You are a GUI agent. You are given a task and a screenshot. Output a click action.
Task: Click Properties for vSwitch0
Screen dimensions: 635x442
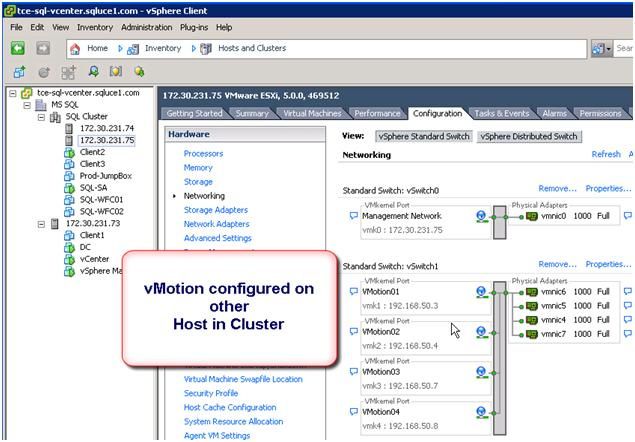tap(608, 189)
